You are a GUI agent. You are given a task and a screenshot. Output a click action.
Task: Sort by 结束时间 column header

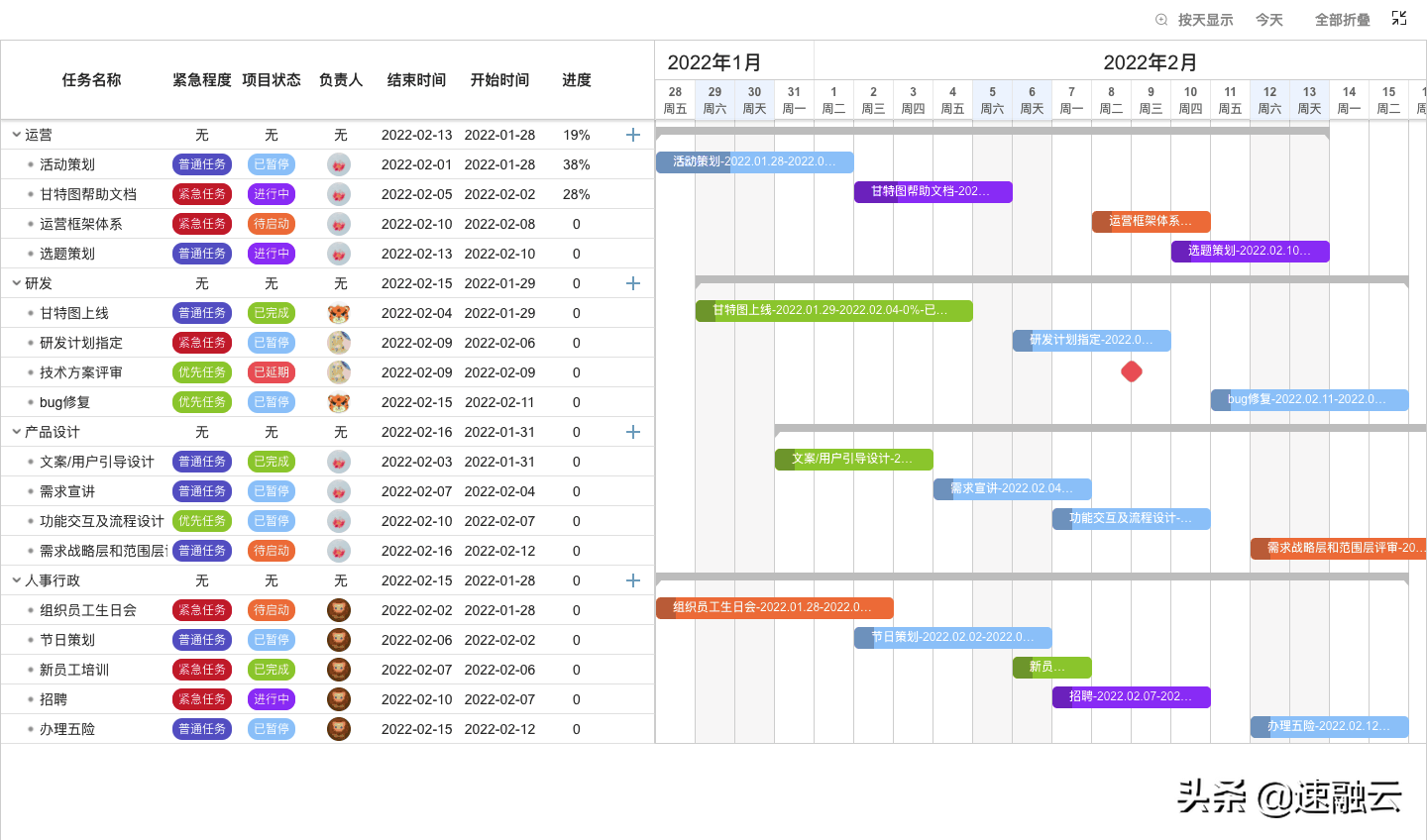[x=416, y=80]
